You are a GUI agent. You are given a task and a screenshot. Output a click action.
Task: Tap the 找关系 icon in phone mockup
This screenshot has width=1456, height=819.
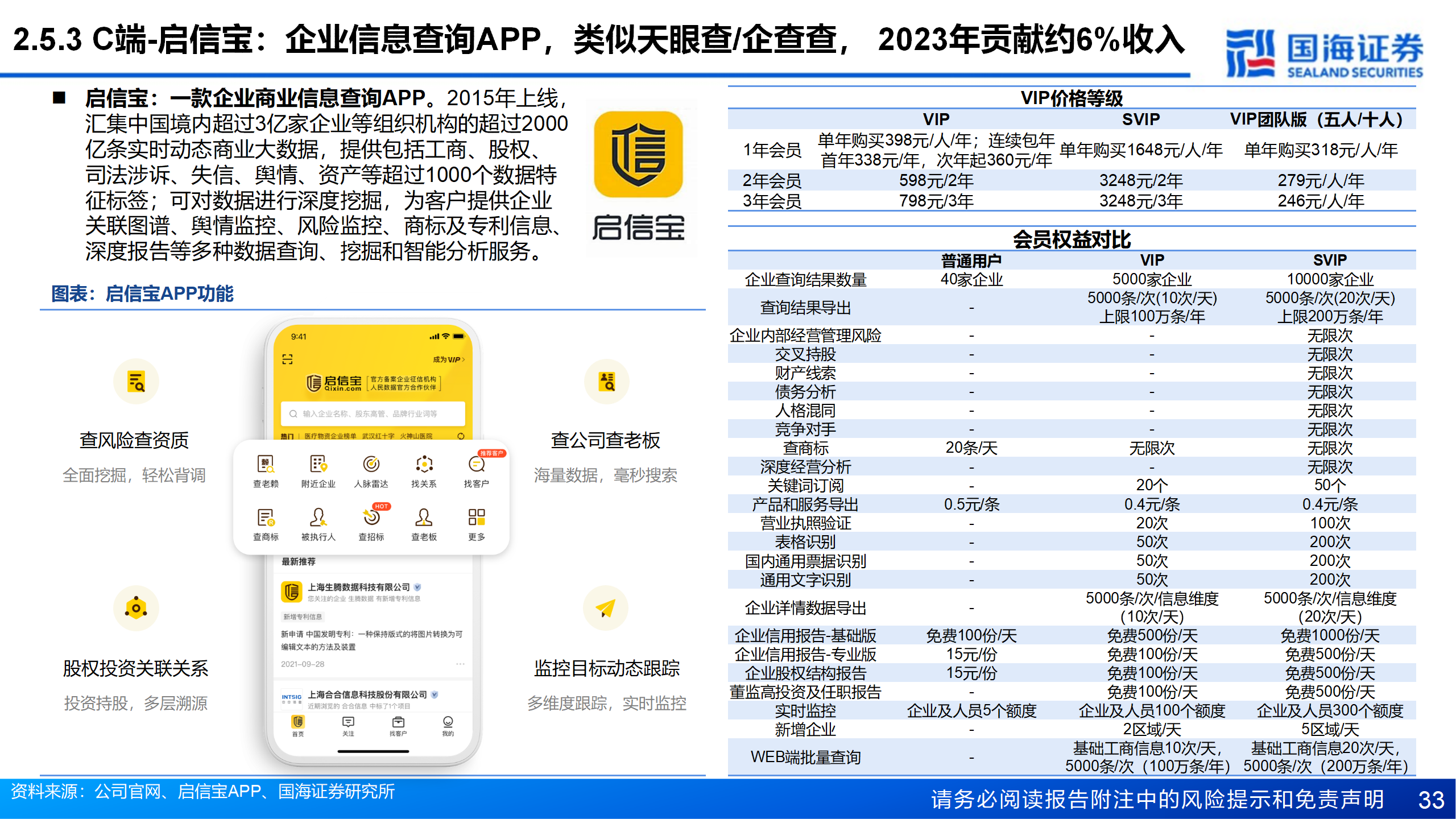pos(424,464)
